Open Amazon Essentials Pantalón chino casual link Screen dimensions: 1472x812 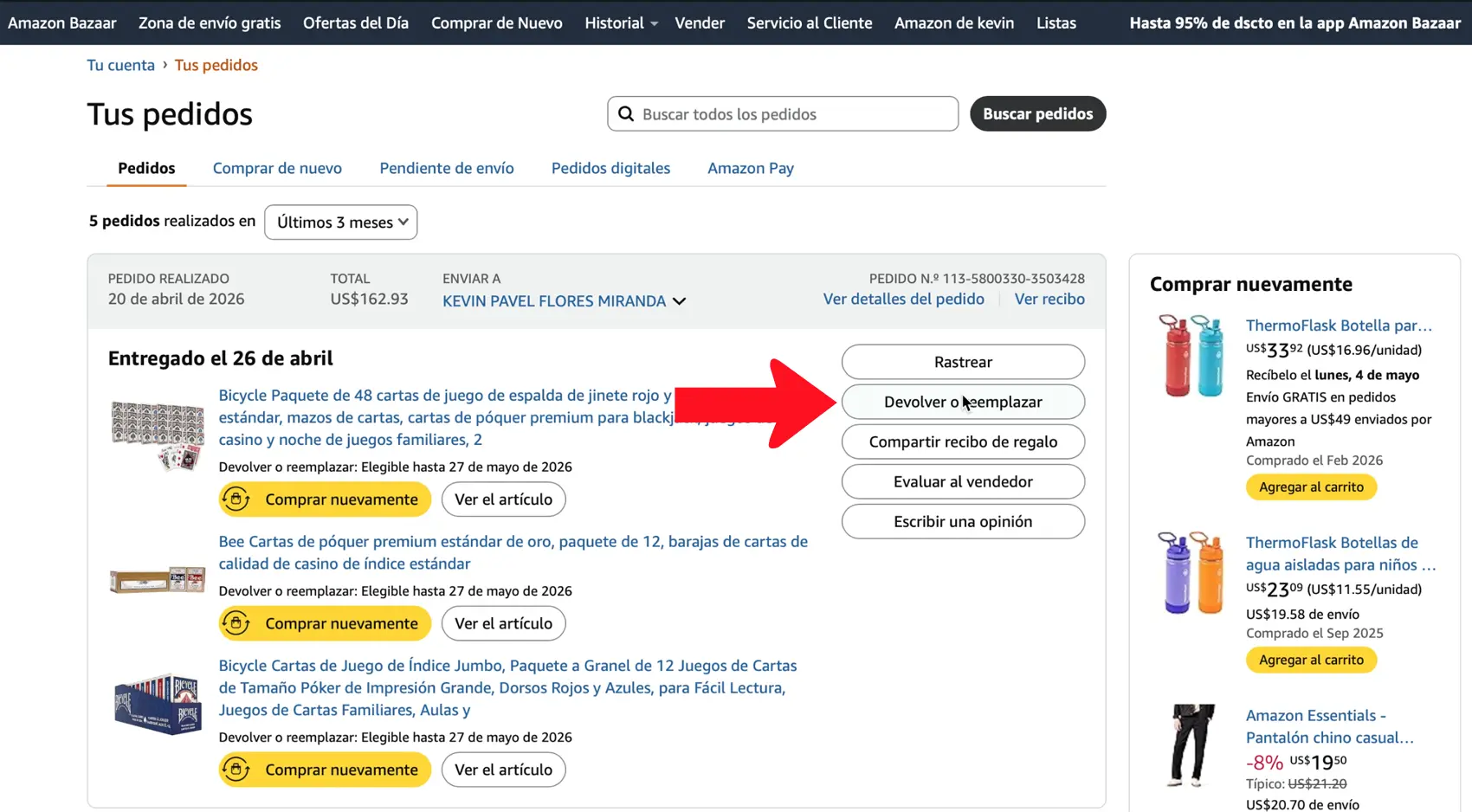tap(1330, 726)
